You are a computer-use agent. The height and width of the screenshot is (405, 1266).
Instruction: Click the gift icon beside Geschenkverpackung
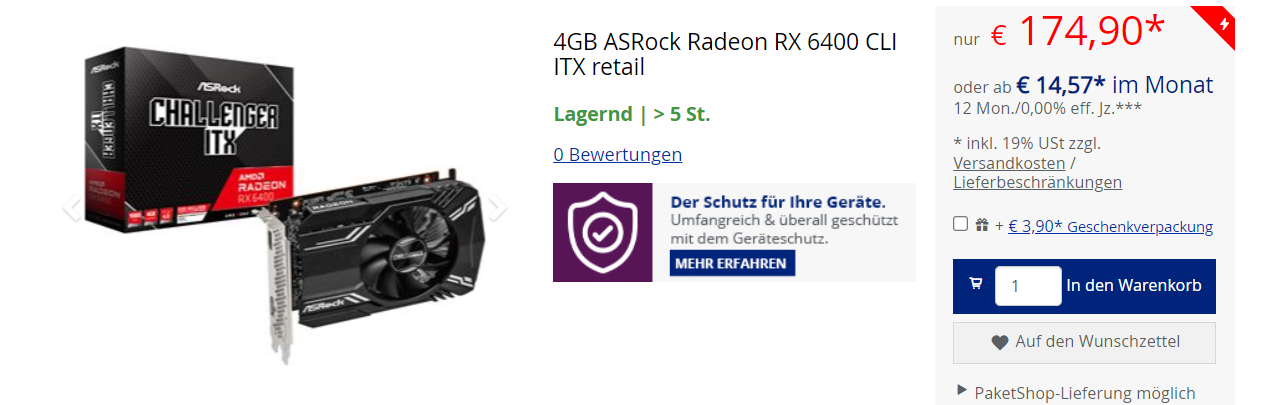point(982,225)
